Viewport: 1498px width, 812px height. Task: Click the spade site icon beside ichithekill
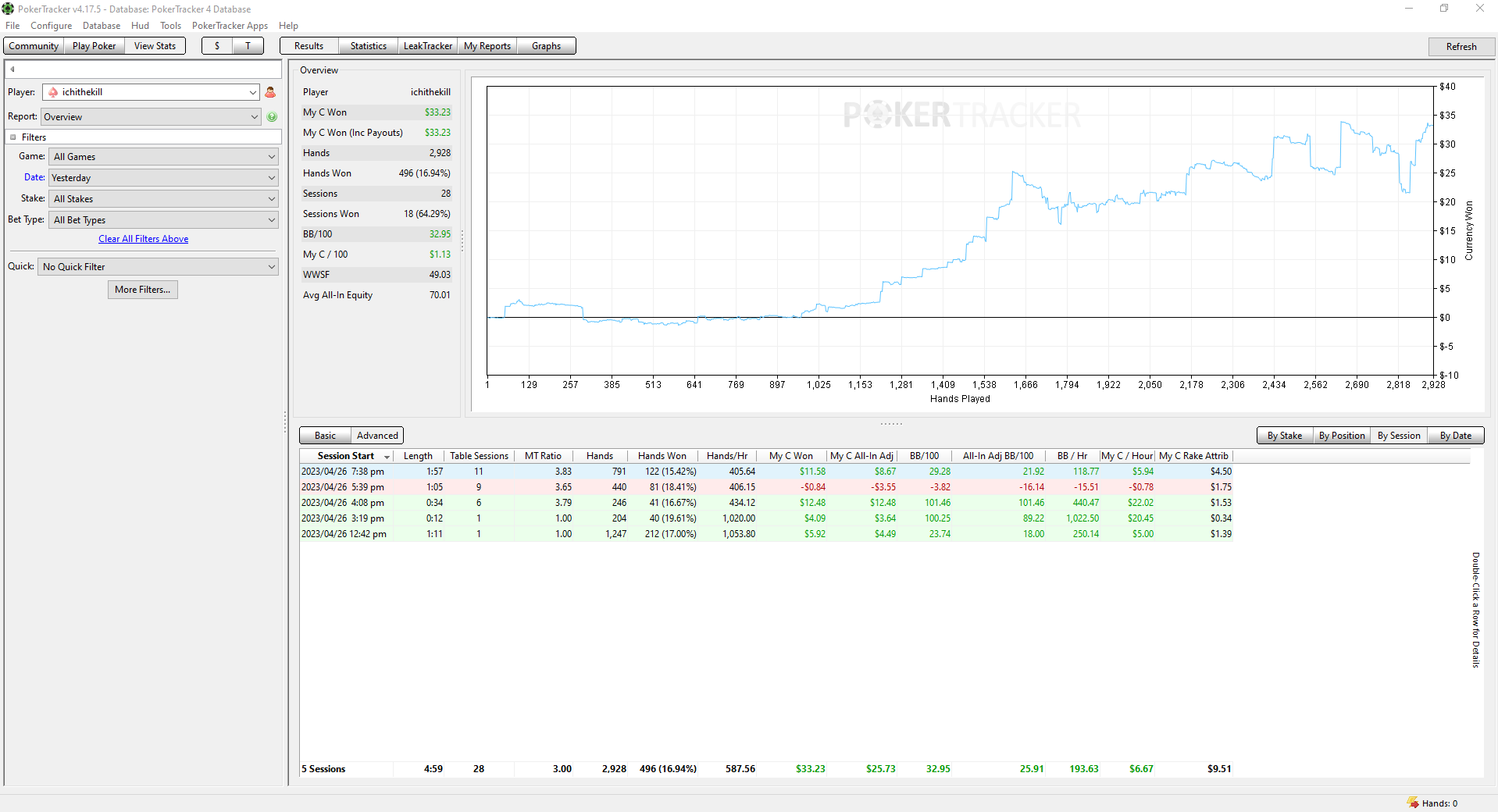(x=53, y=92)
